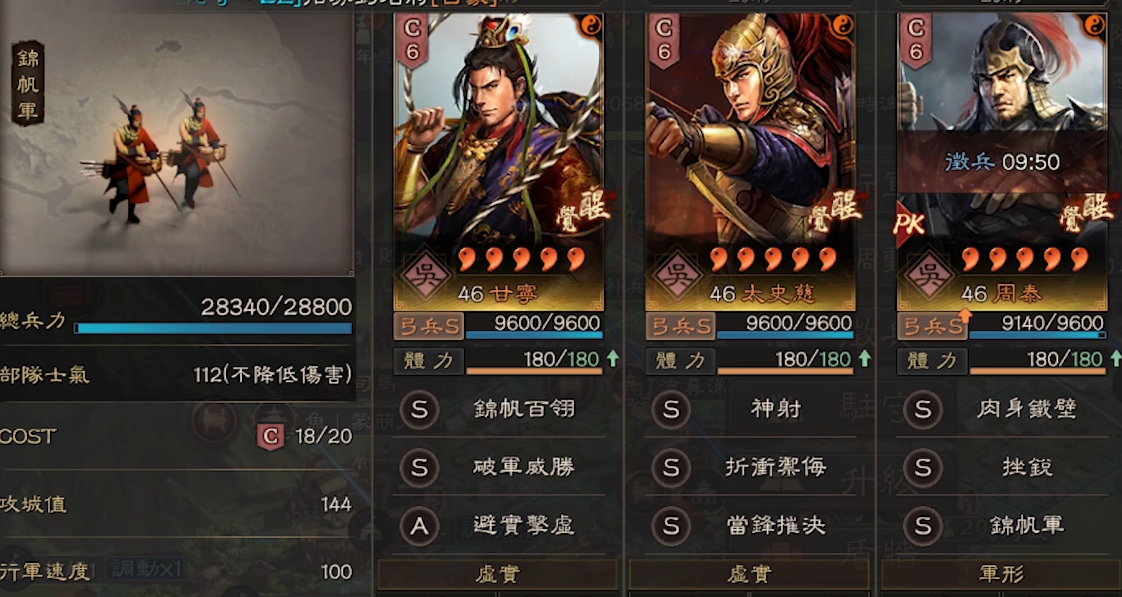
Task: Click the yin-yang icon on Taishi Ci's card
Action: 842,25
